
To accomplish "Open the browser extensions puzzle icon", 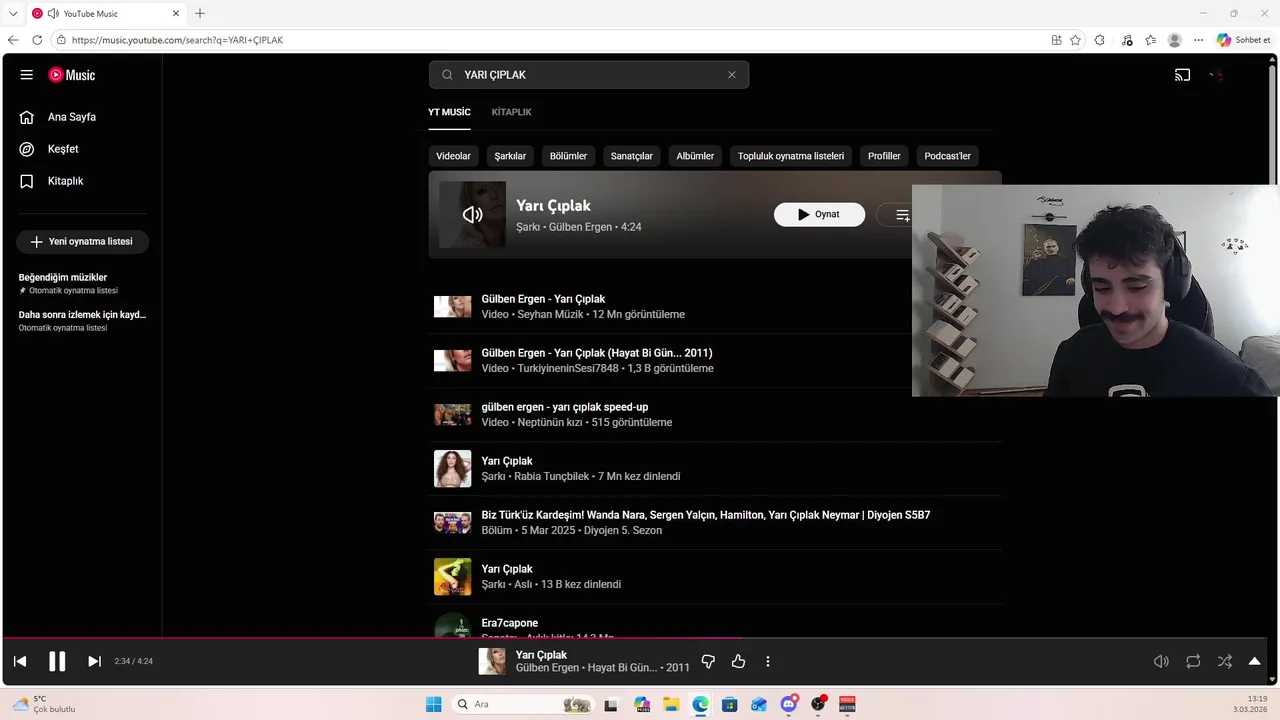I will pos(1100,40).
